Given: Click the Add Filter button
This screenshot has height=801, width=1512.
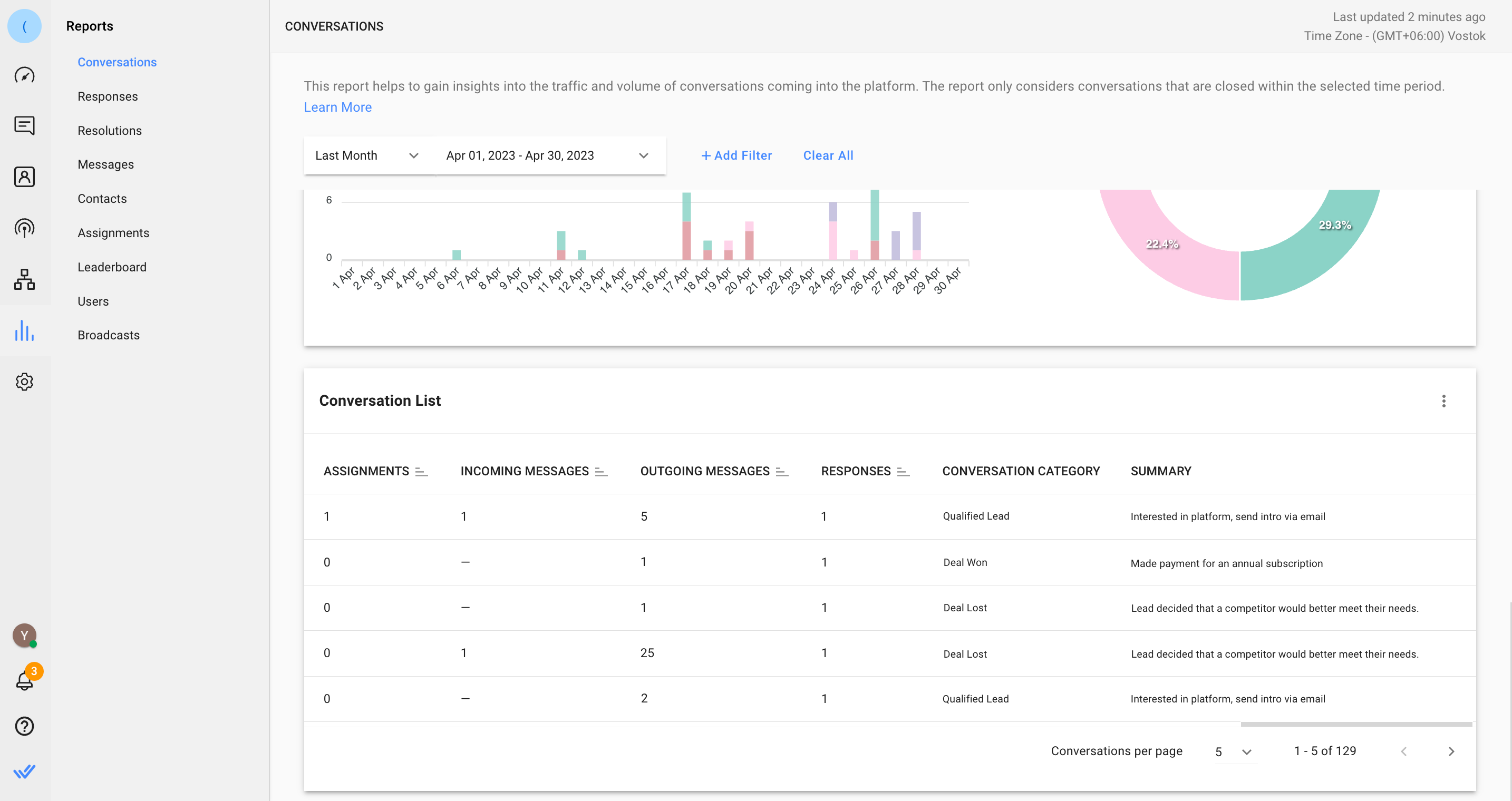Looking at the screenshot, I should [x=736, y=155].
